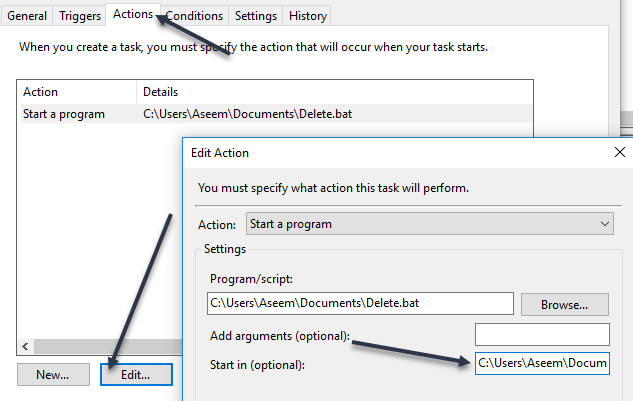Open the Action type combo box
633x401 pixels.
[x=429, y=224]
